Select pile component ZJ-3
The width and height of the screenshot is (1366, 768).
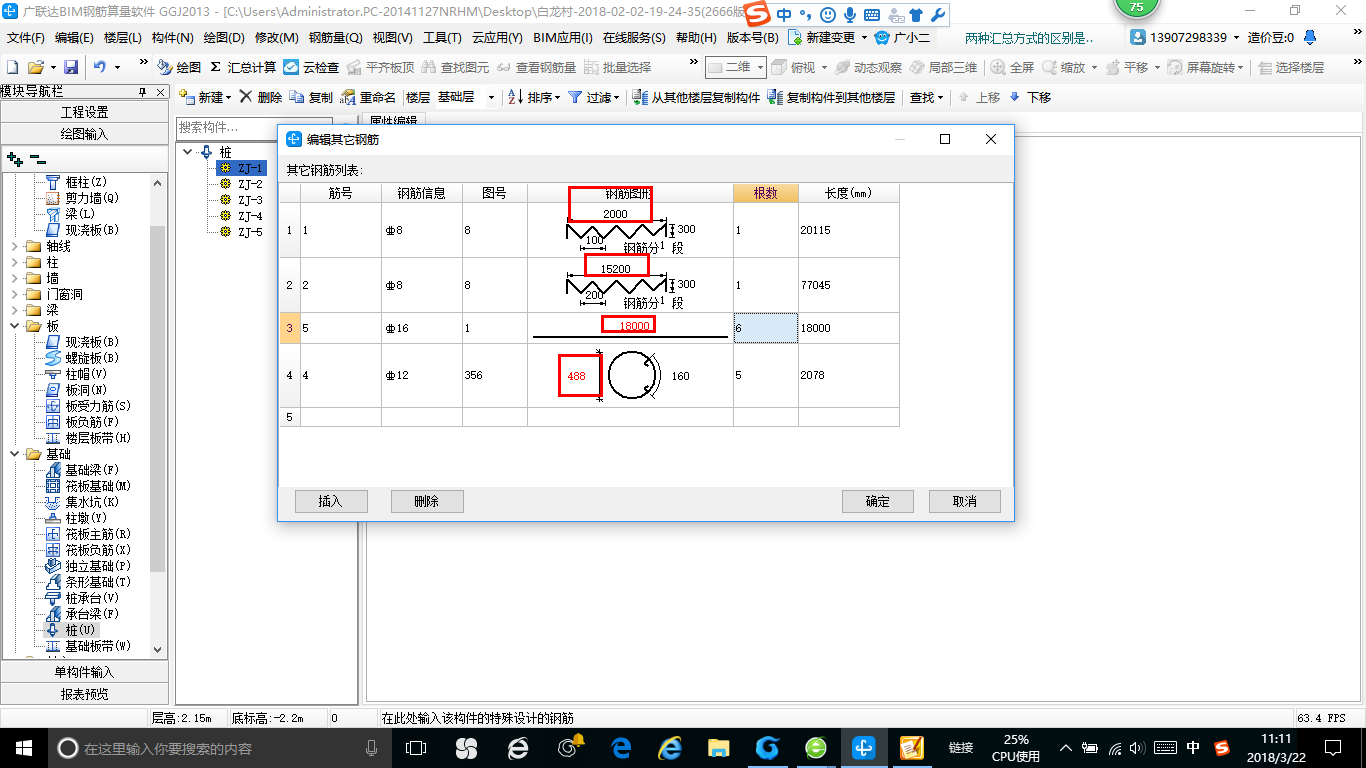click(250, 200)
